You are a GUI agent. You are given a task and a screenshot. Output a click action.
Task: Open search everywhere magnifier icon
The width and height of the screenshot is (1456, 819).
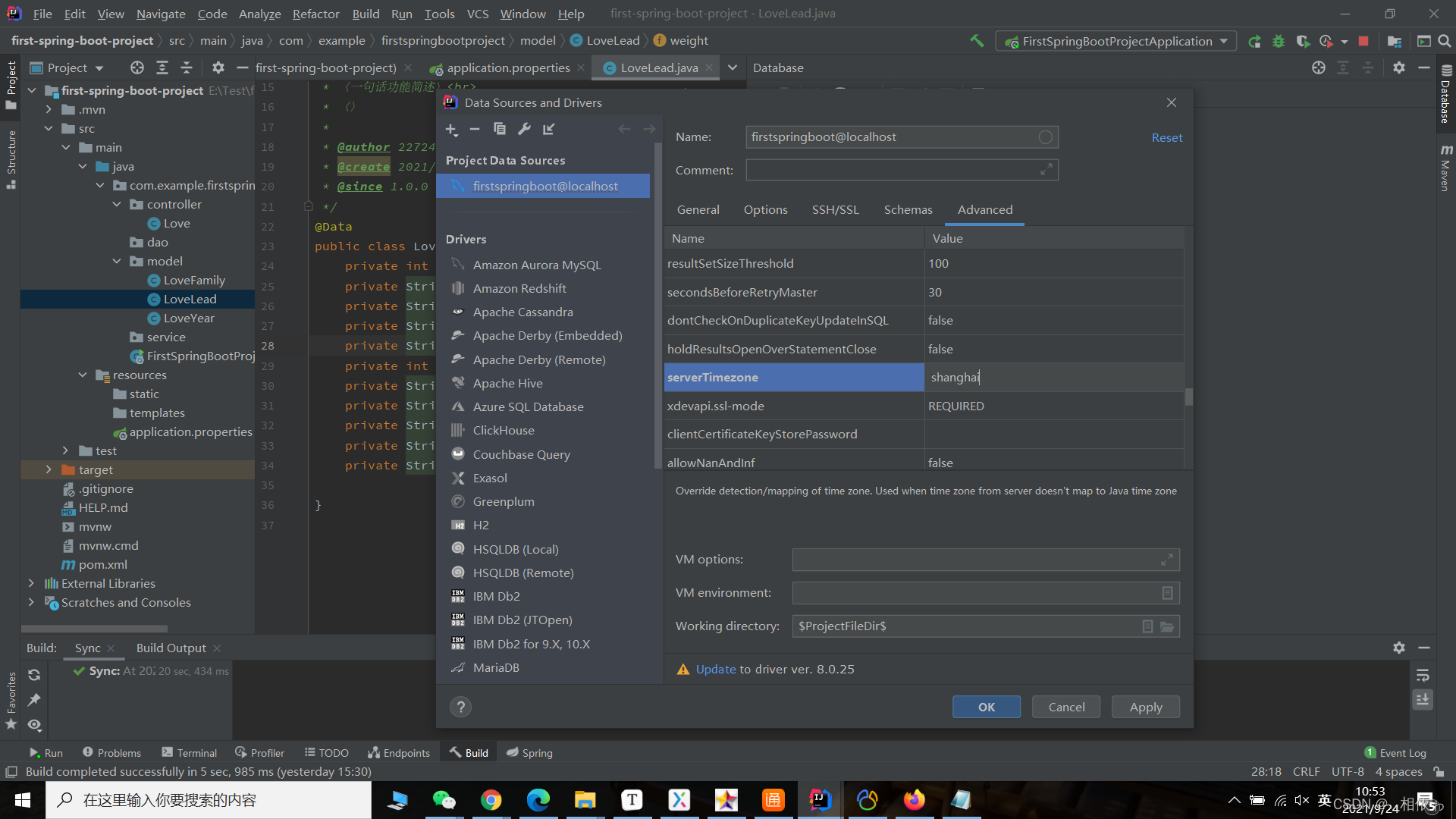click(1445, 41)
